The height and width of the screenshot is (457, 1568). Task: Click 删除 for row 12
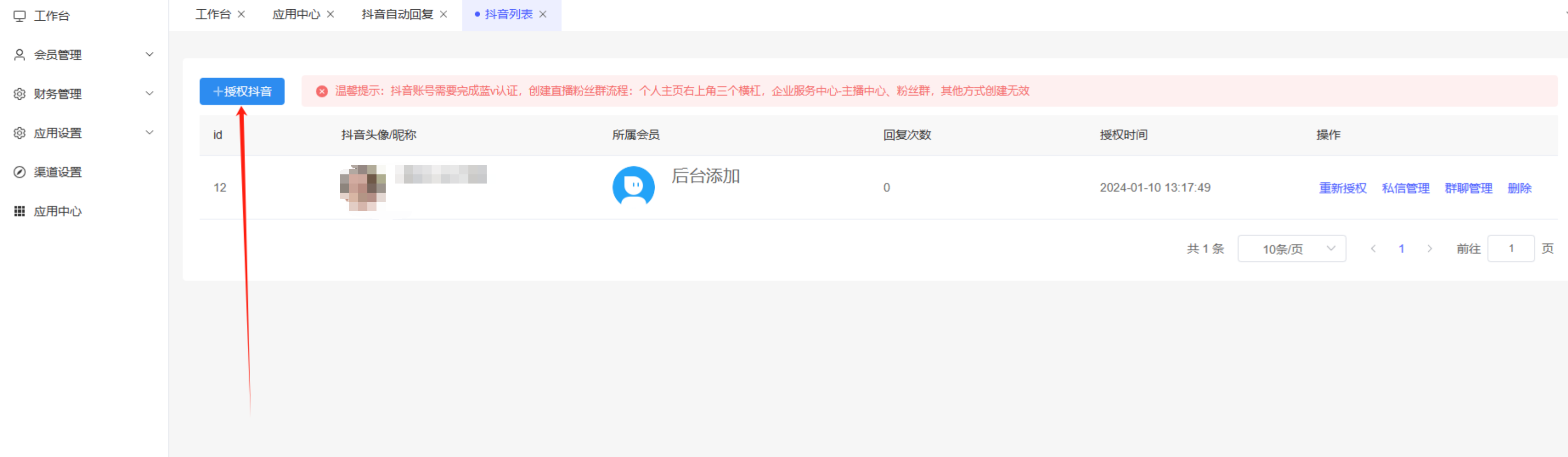click(x=1519, y=188)
